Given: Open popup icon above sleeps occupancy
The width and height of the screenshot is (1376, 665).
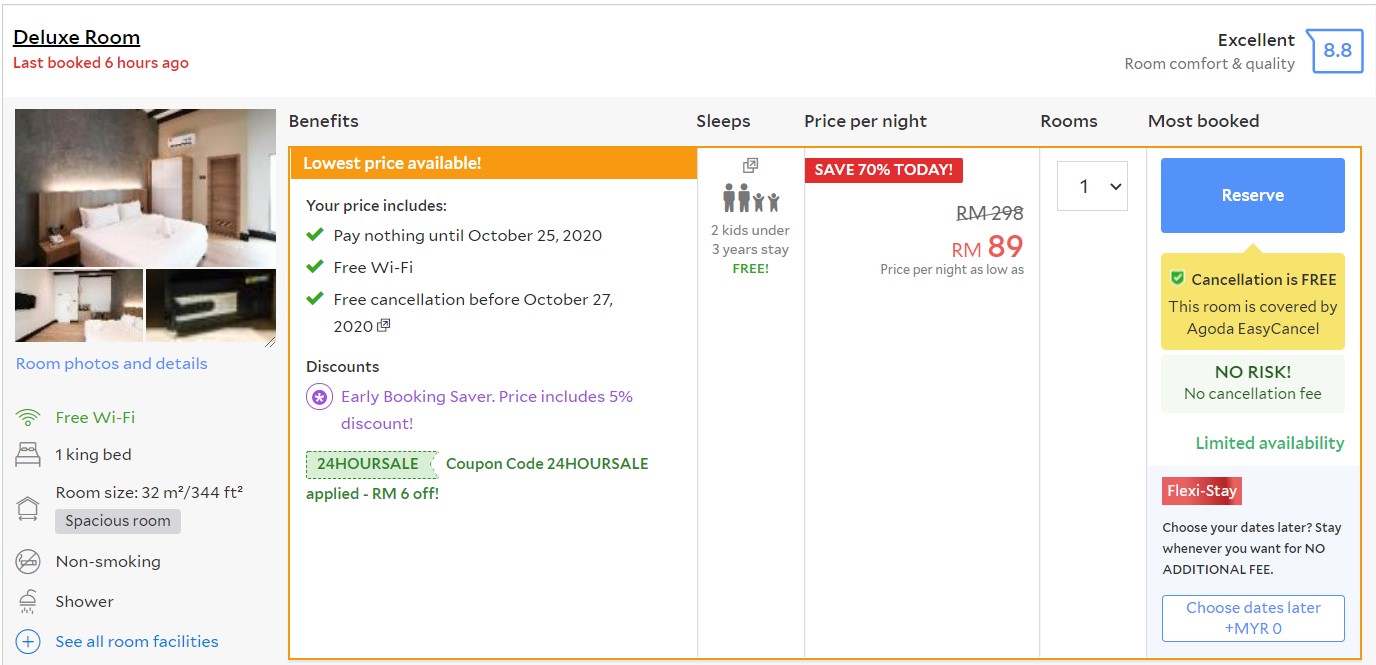Looking at the screenshot, I should pos(750,165).
